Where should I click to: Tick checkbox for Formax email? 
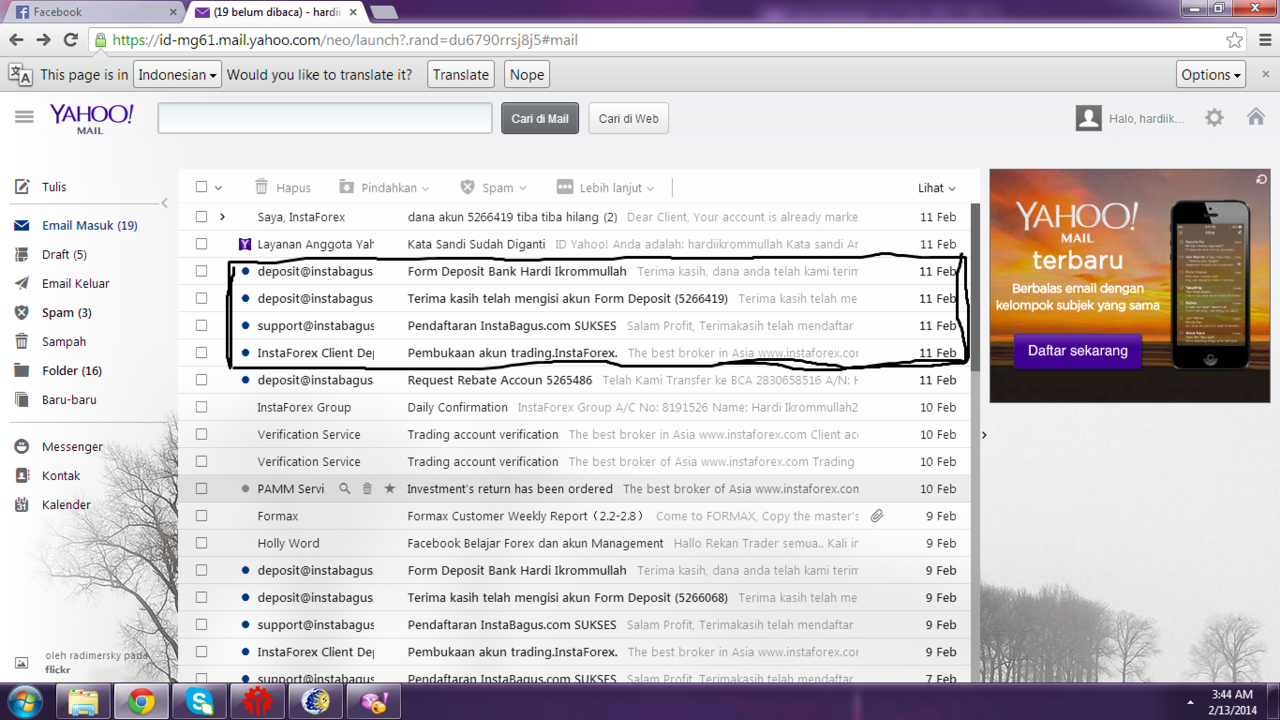point(202,516)
